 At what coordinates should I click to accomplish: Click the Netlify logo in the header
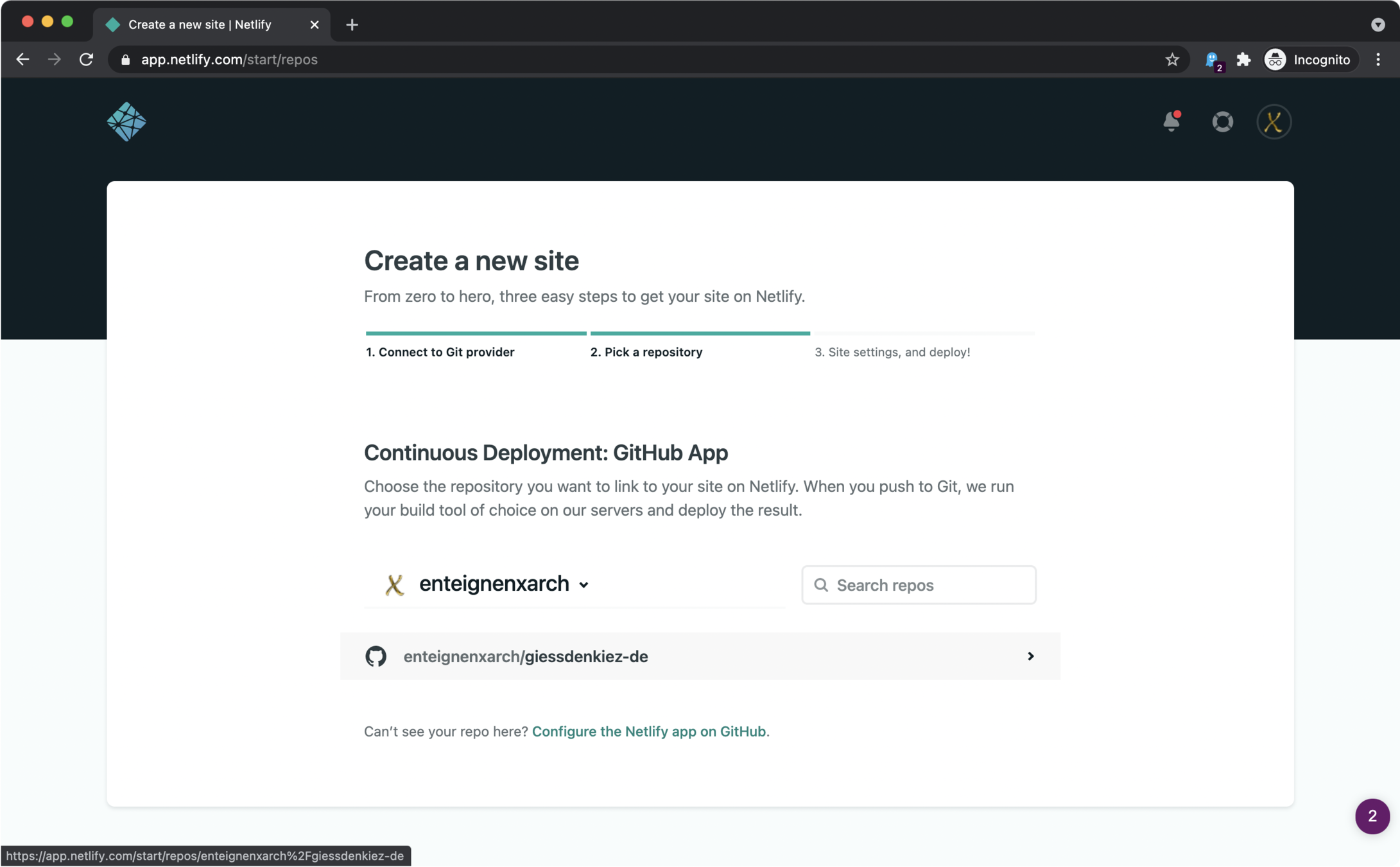126,121
